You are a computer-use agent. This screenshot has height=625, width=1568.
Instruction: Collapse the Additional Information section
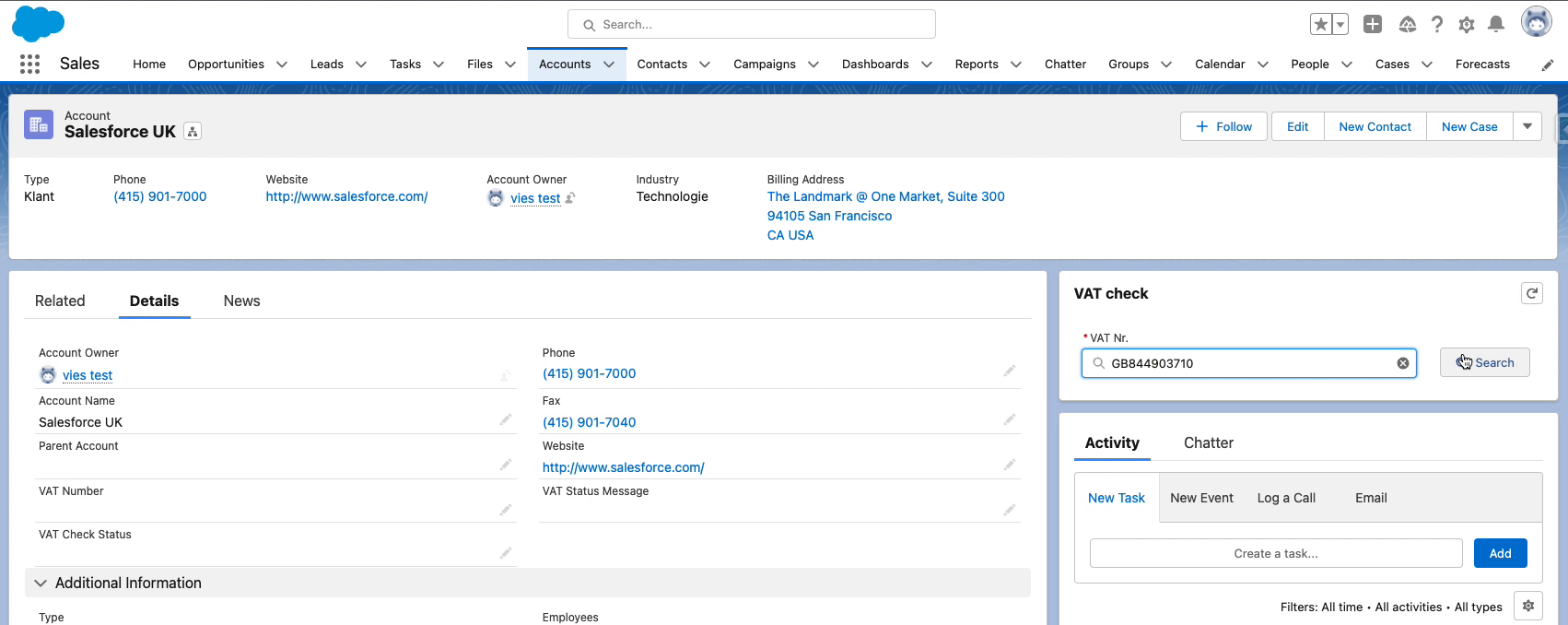[x=41, y=583]
